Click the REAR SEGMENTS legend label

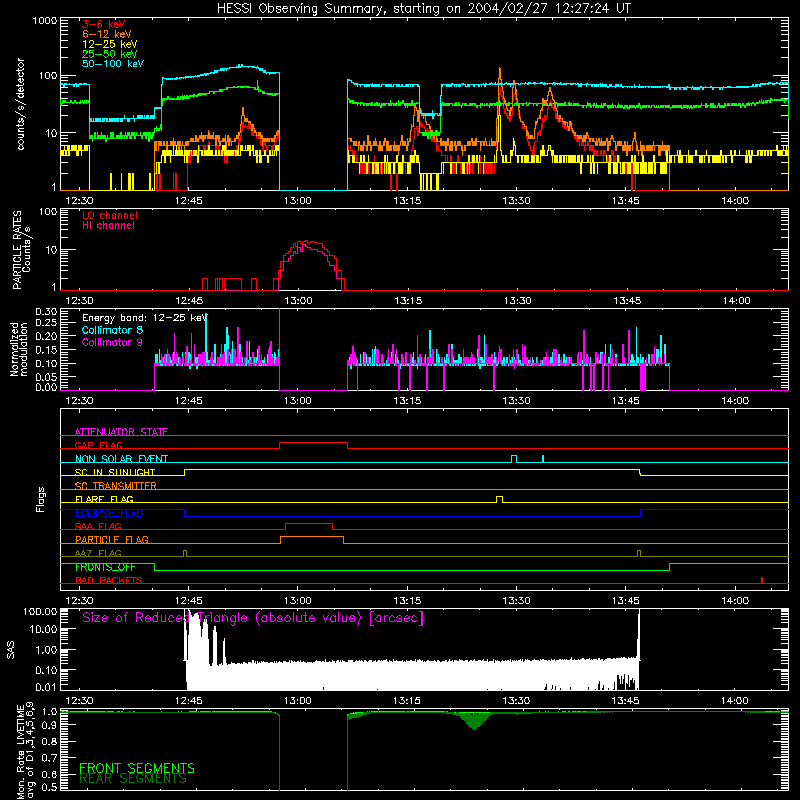(133, 779)
